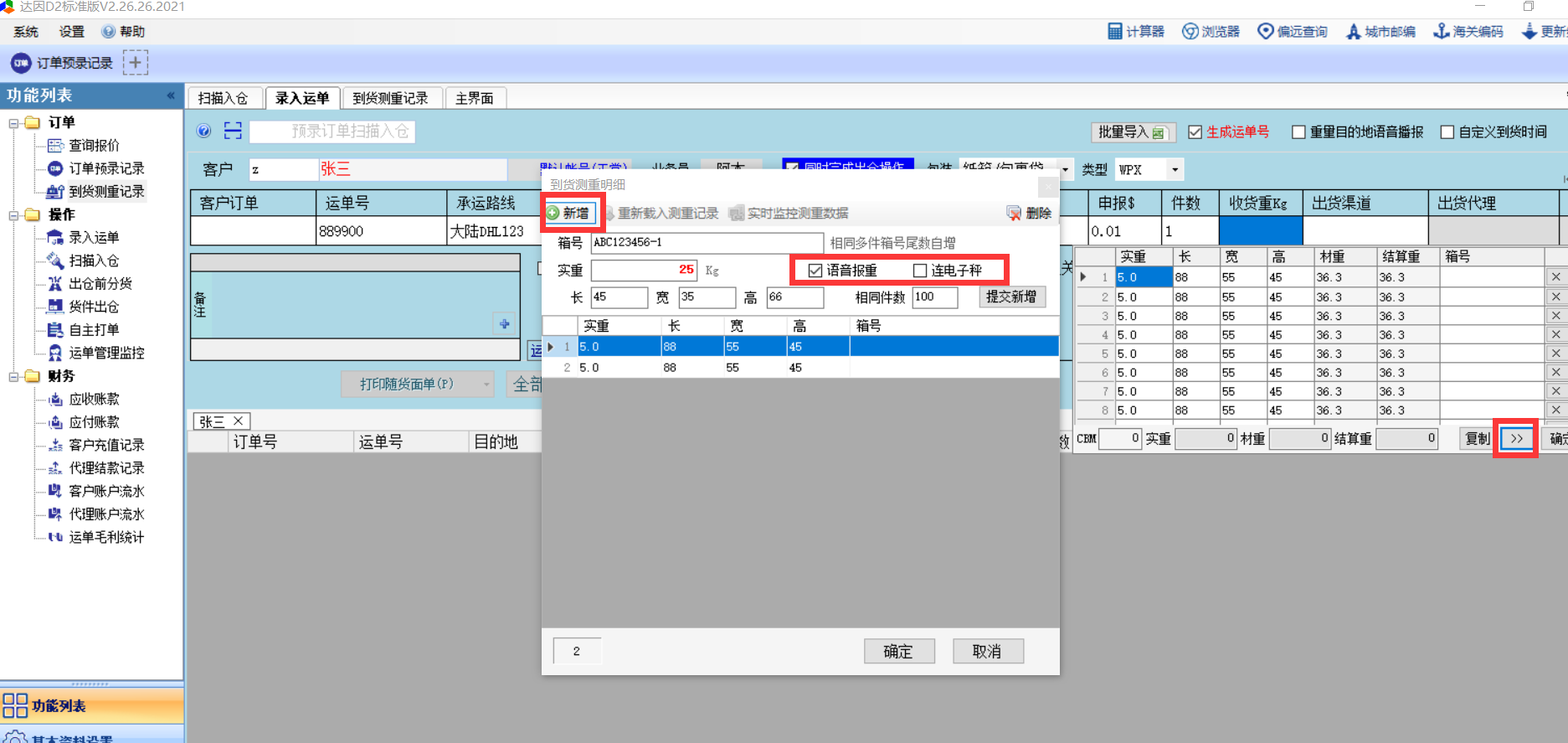Click the scan barcode icon beside the help icon

(x=233, y=131)
